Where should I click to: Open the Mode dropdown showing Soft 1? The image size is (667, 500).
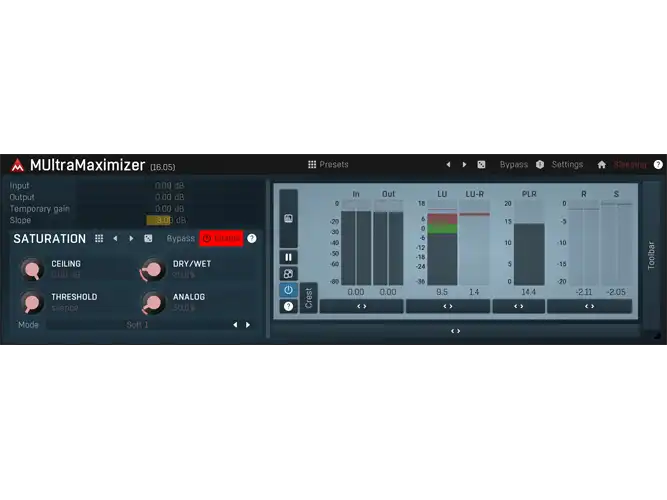point(137,325)
